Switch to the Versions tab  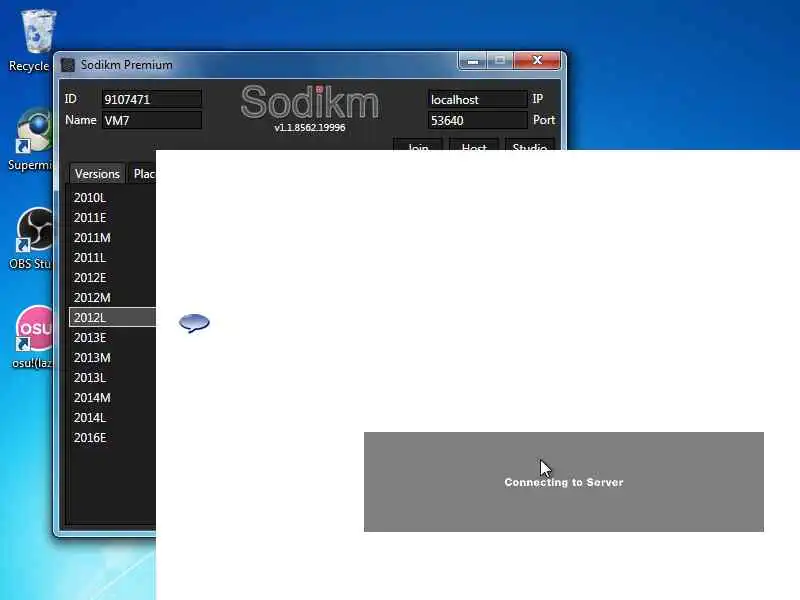pyautogui.click(x=97, y=174)
